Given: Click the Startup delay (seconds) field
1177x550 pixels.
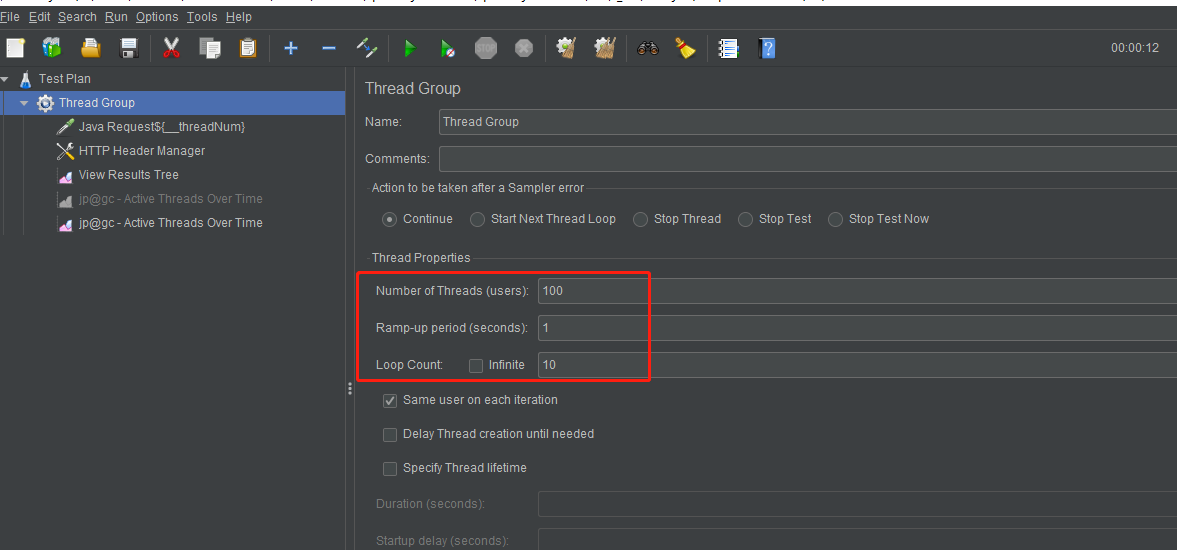Looking at the screenshot, I should click(857, 539).
